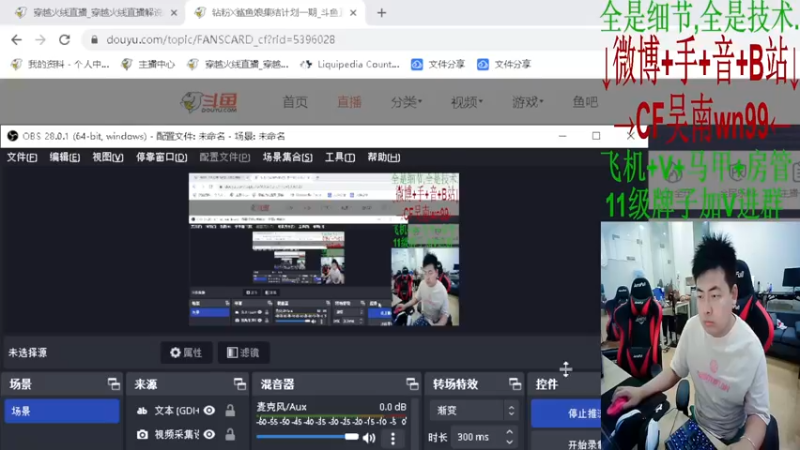This screenshot has height=450, width=800.
Task: Click 开始录制 start recording button
Action: coord(566,443)
